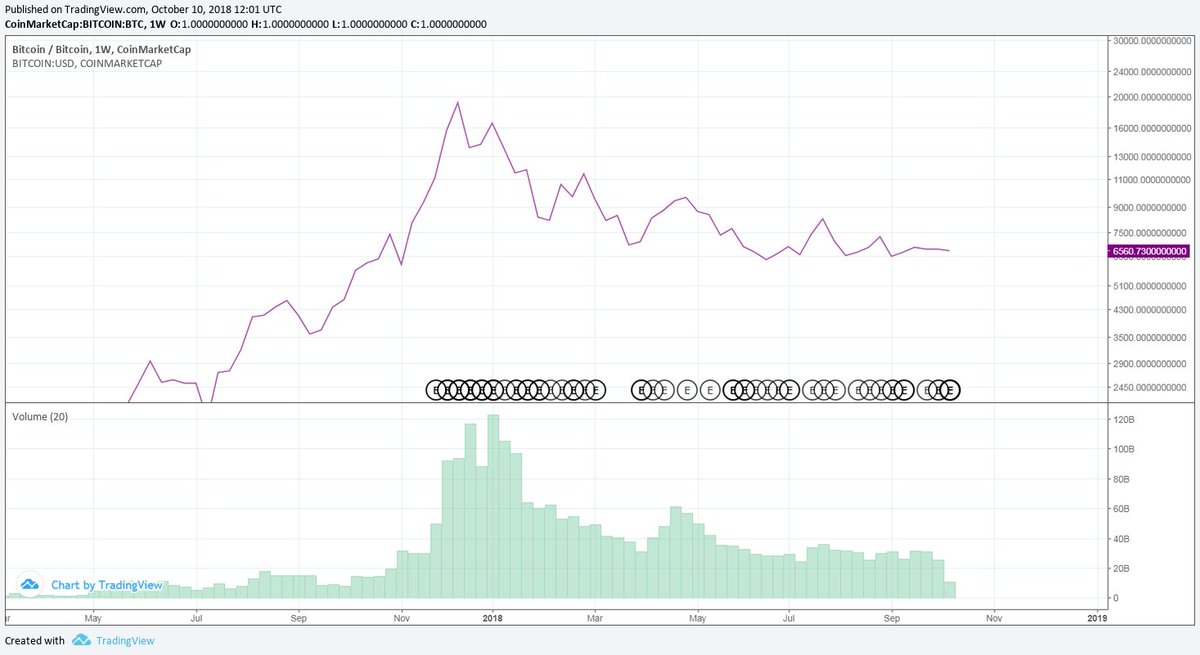1200x655 pixels.
Task: Click the highest peak of the purple price line
Action: 458,102
